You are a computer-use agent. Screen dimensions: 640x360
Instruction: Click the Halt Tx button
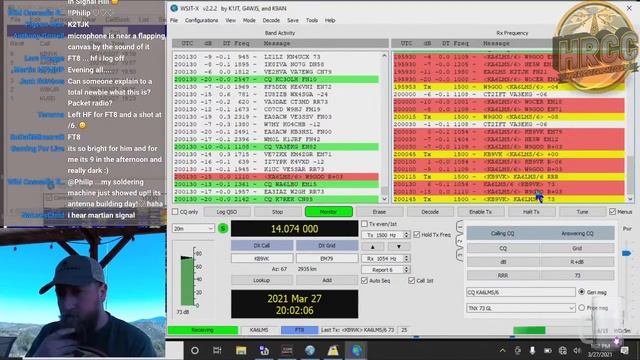point(531,212)
